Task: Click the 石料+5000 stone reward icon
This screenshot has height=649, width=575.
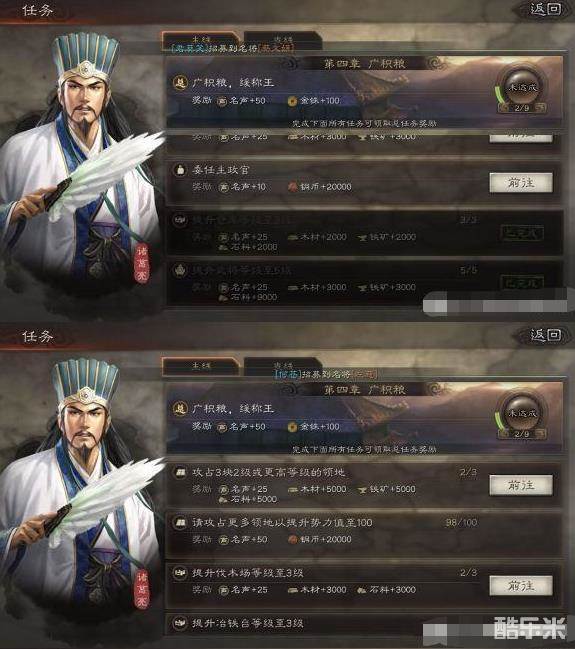Action: (223, 500)
